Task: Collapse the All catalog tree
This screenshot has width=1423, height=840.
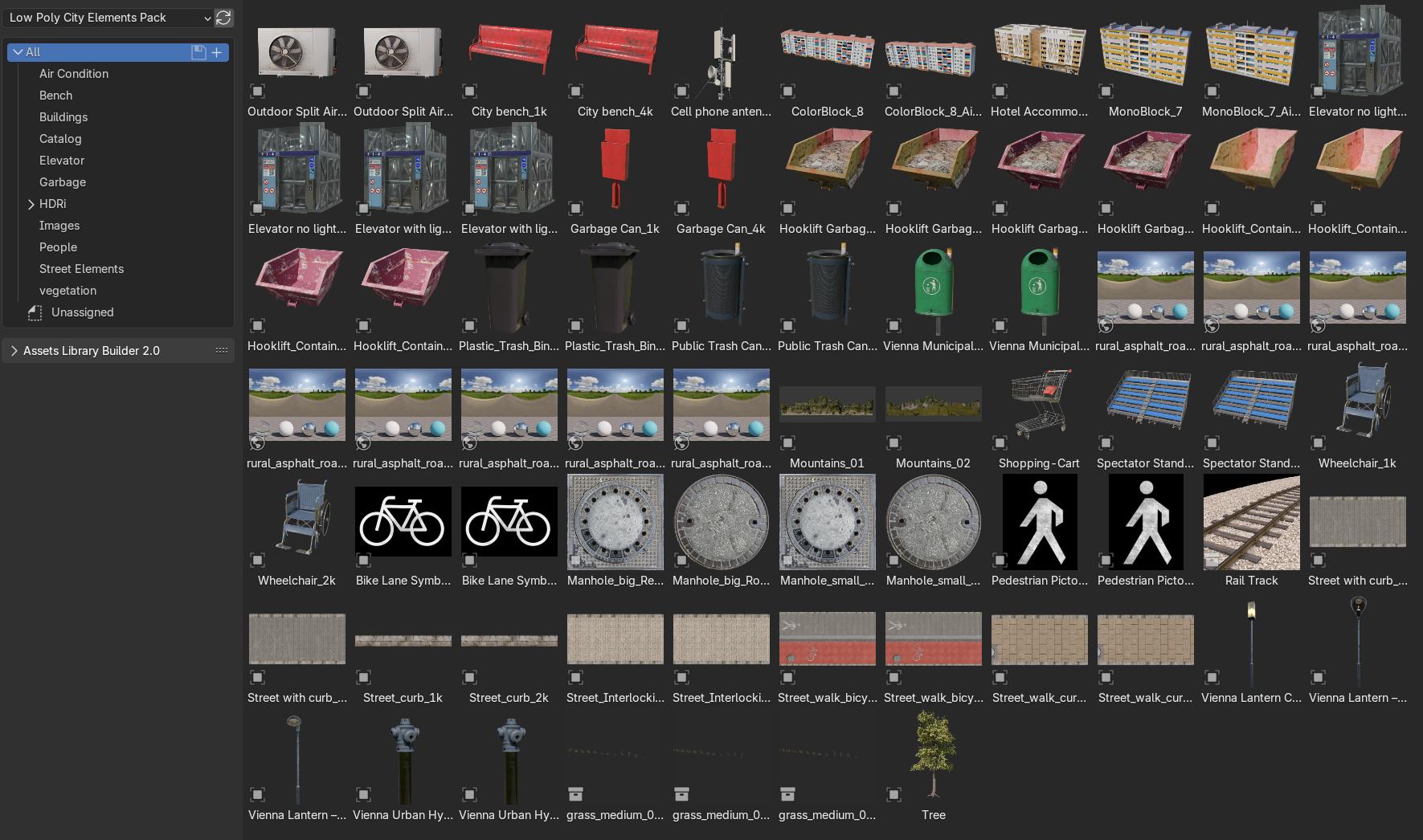Action: [x=18, y=52]
